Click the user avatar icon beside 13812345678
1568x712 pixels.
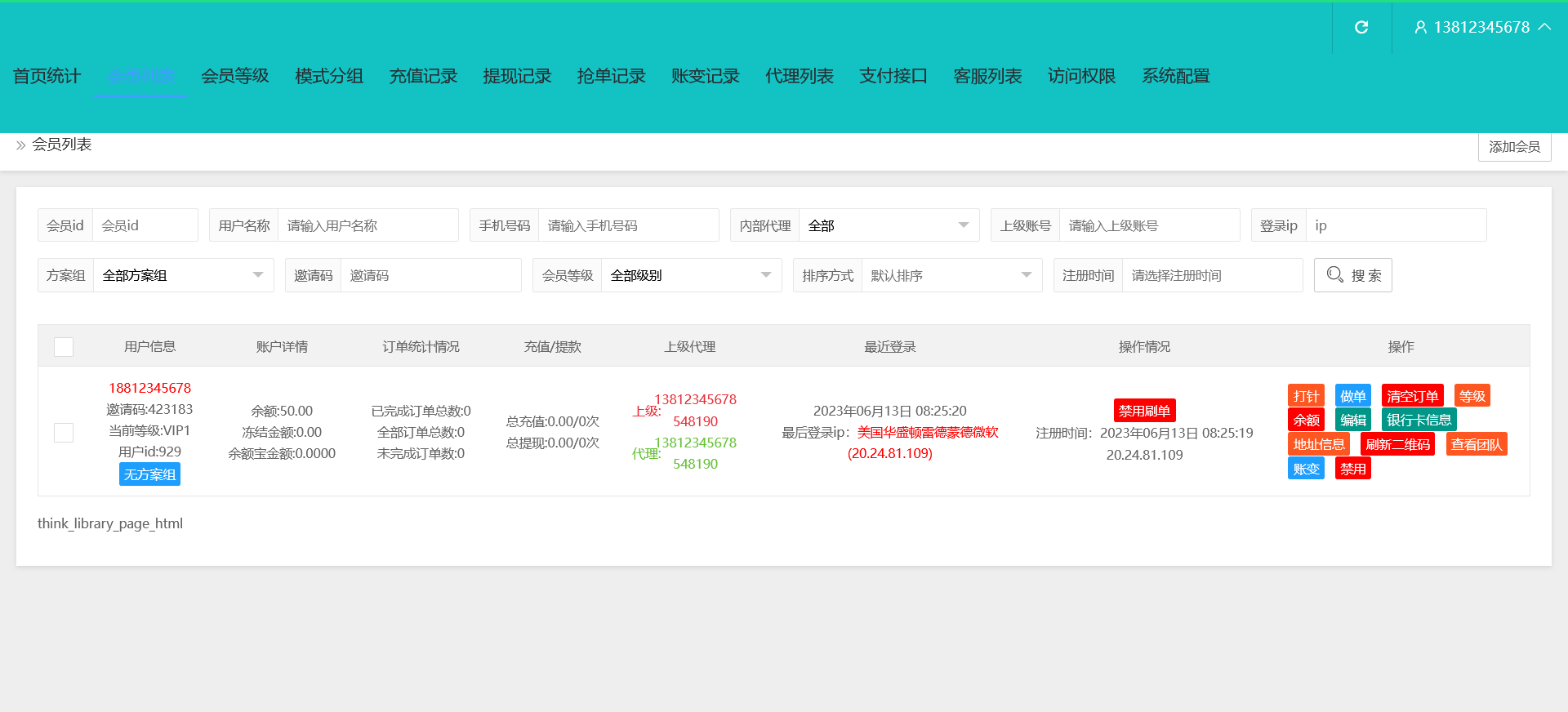pos(1420,28)
